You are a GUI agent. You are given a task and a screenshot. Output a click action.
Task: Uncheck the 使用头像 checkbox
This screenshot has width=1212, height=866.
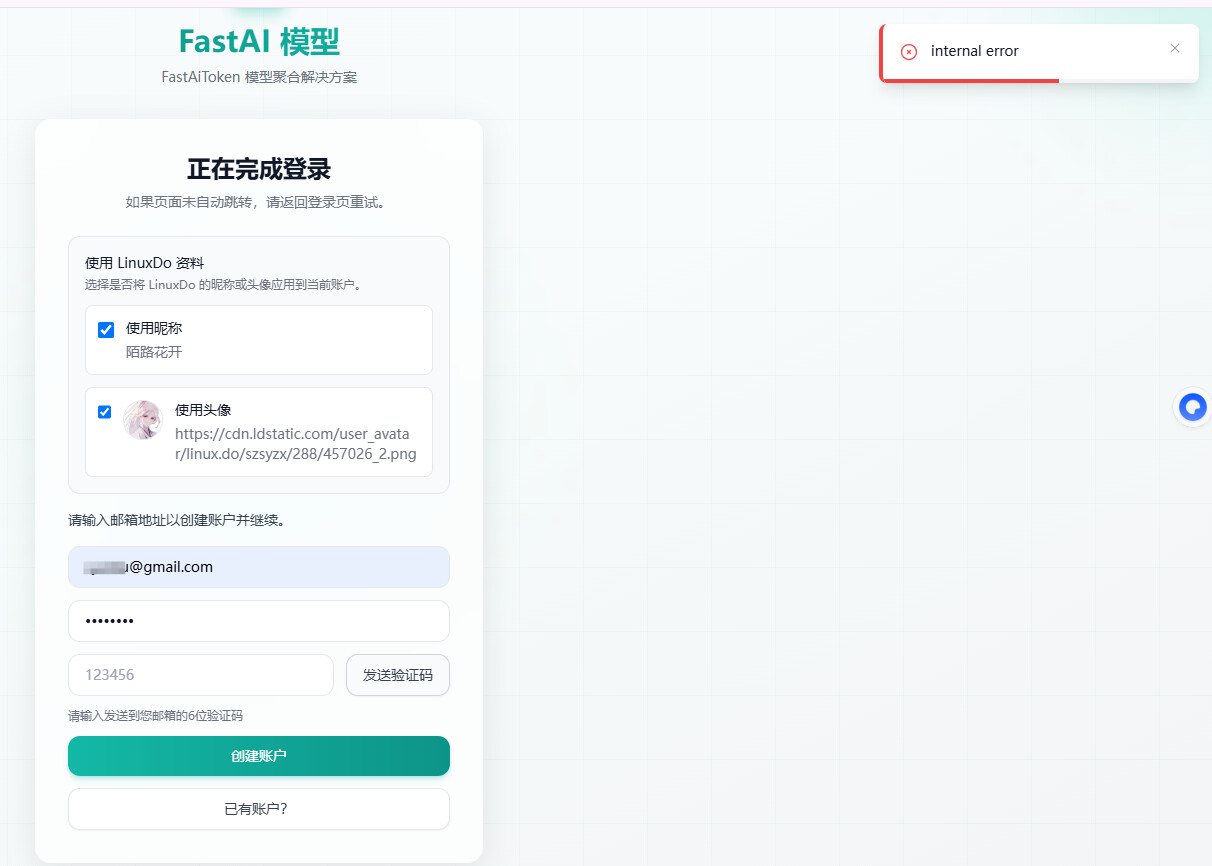(x=105, y=412)
